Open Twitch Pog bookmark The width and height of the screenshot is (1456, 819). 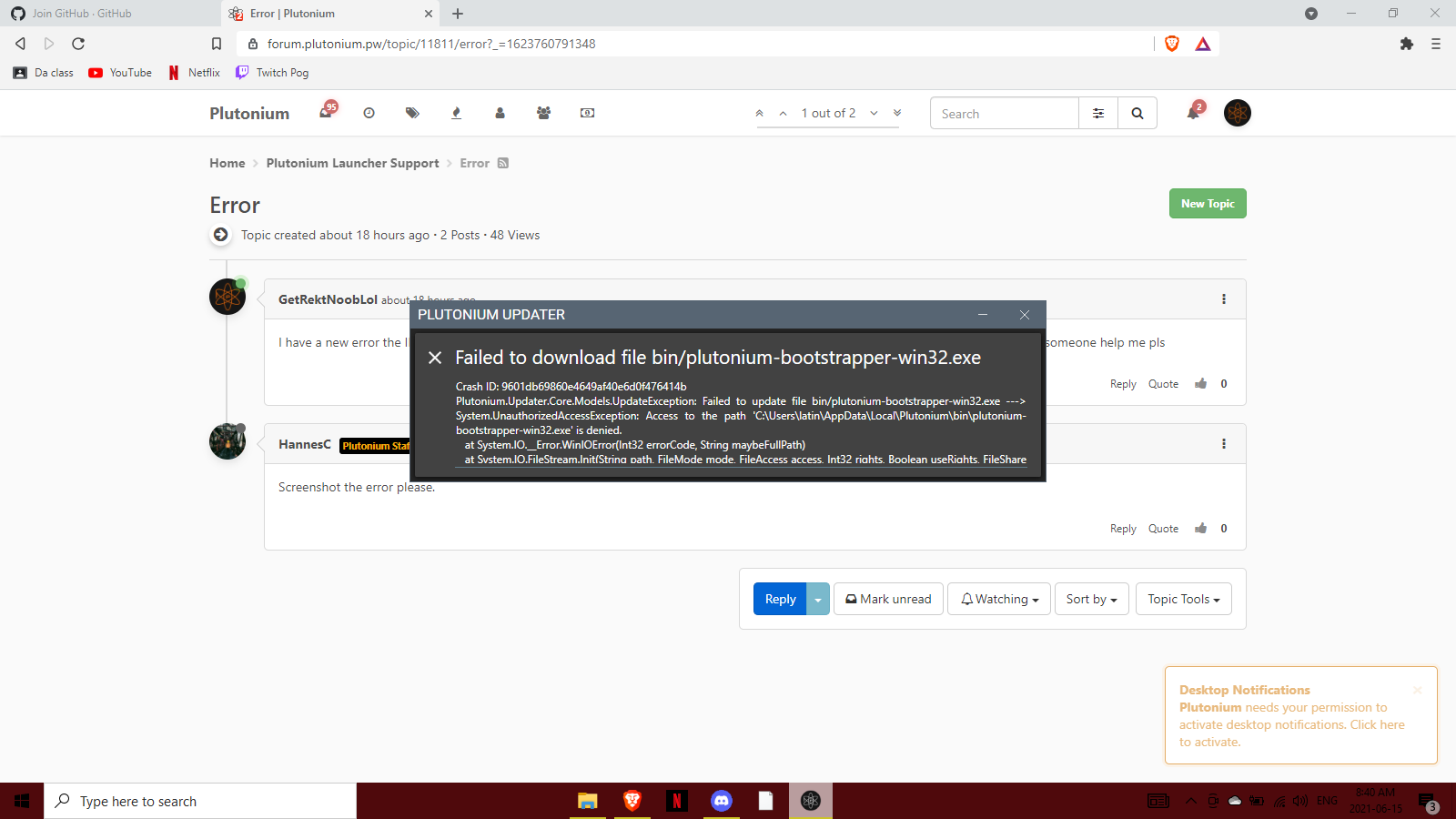coord(272,73)
